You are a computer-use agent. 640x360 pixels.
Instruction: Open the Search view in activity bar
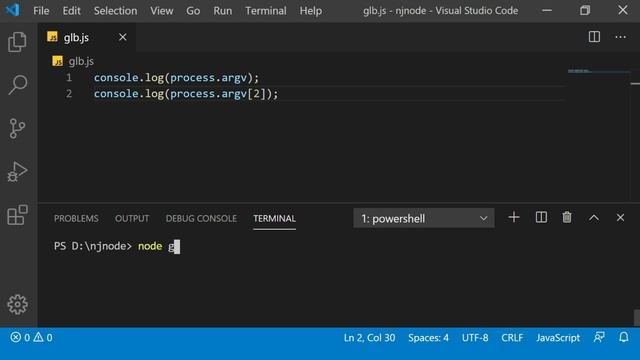coord(17,85)
